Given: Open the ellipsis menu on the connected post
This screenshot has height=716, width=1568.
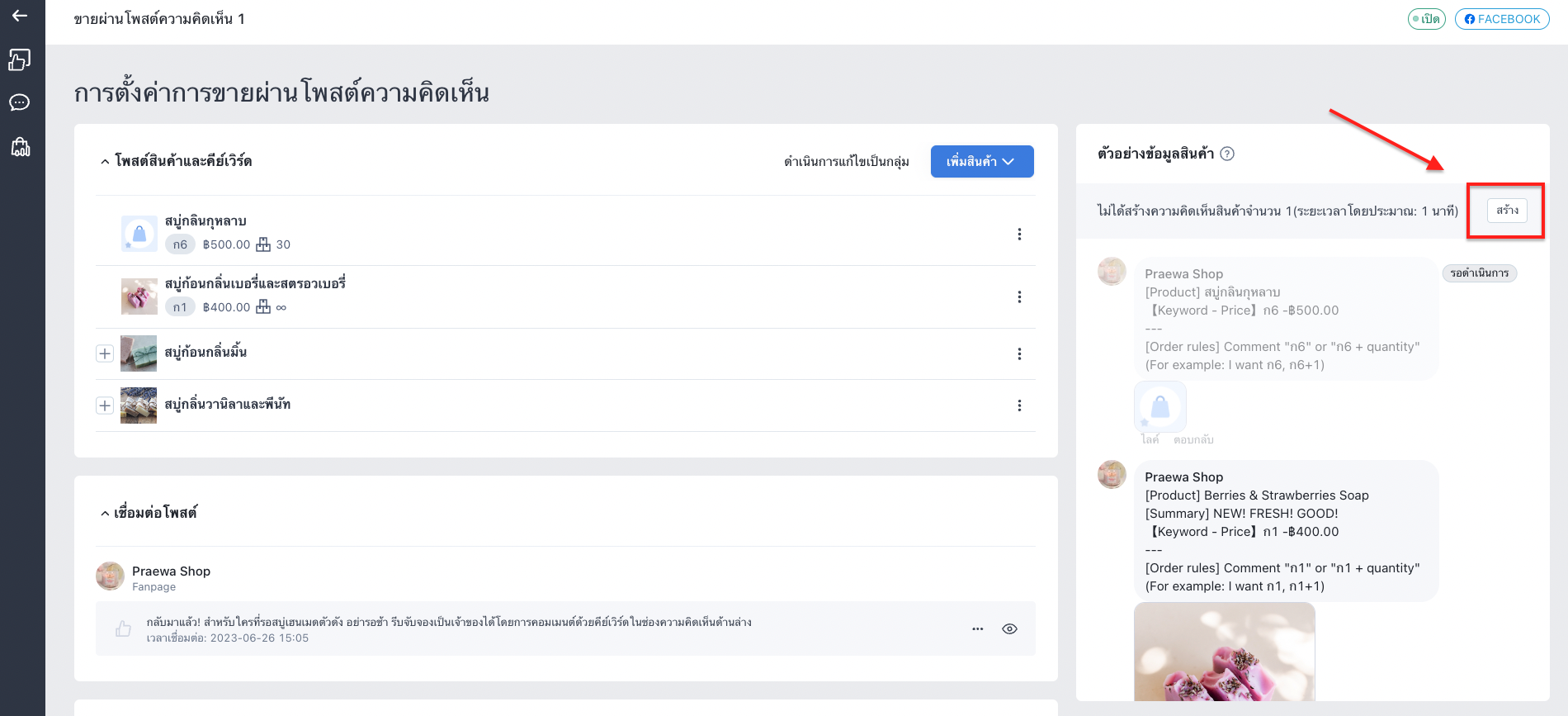Looking at the screenshot, I should tap(978, 629).
